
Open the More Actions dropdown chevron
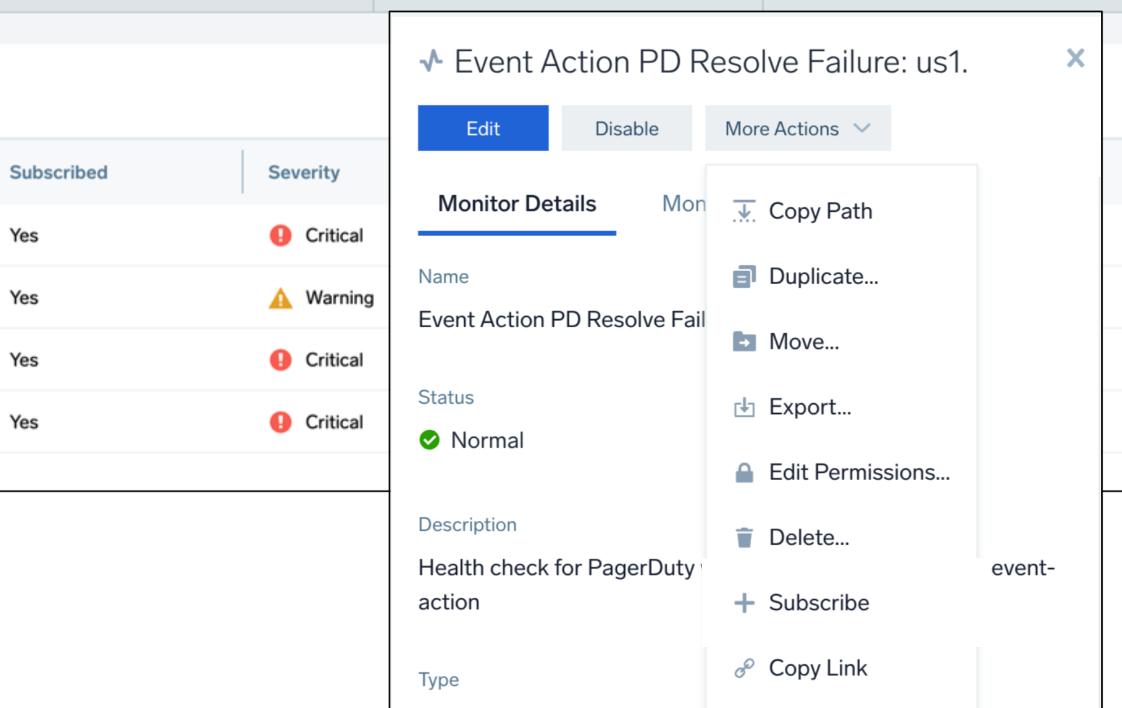pos(862,128)
